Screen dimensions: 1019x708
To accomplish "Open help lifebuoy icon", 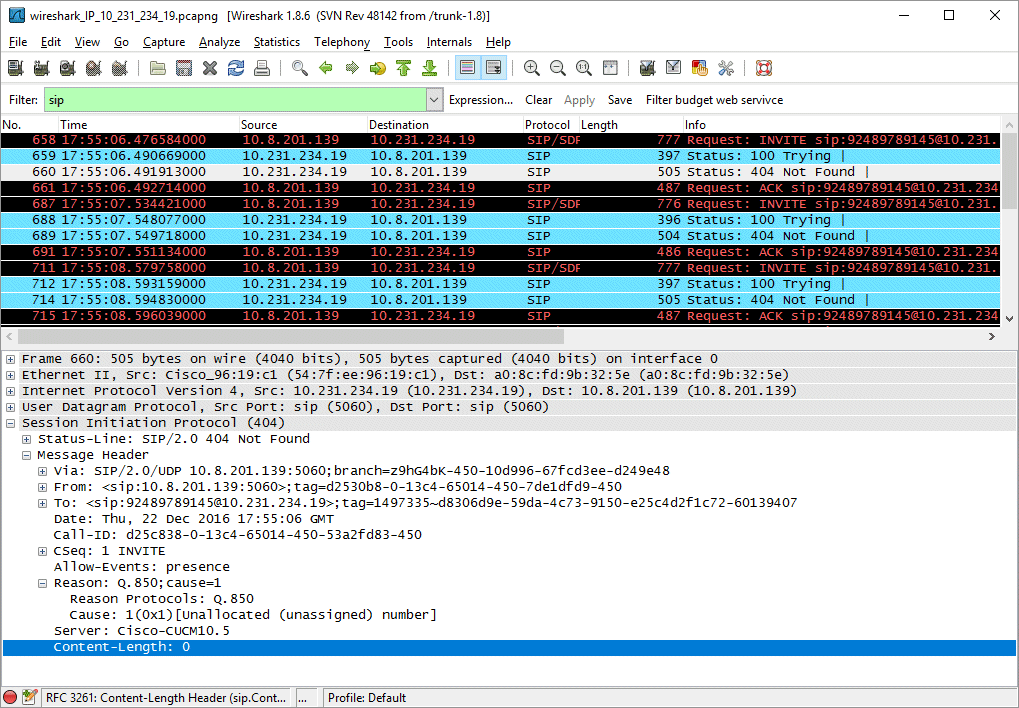I will click(x=764, y=68).
